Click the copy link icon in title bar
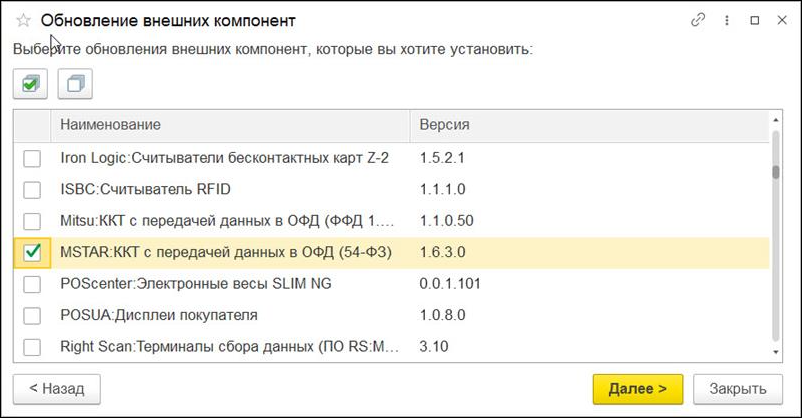802x418 pixels. (698, 20)
